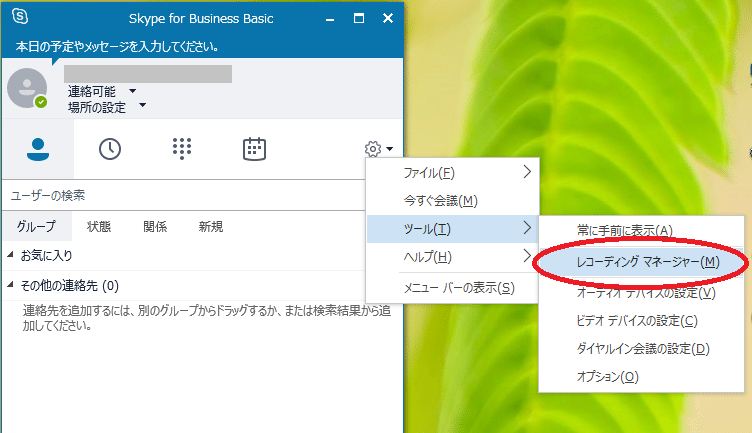Open ダイヤルイン会議の設定(D)

tap(642, 349)
